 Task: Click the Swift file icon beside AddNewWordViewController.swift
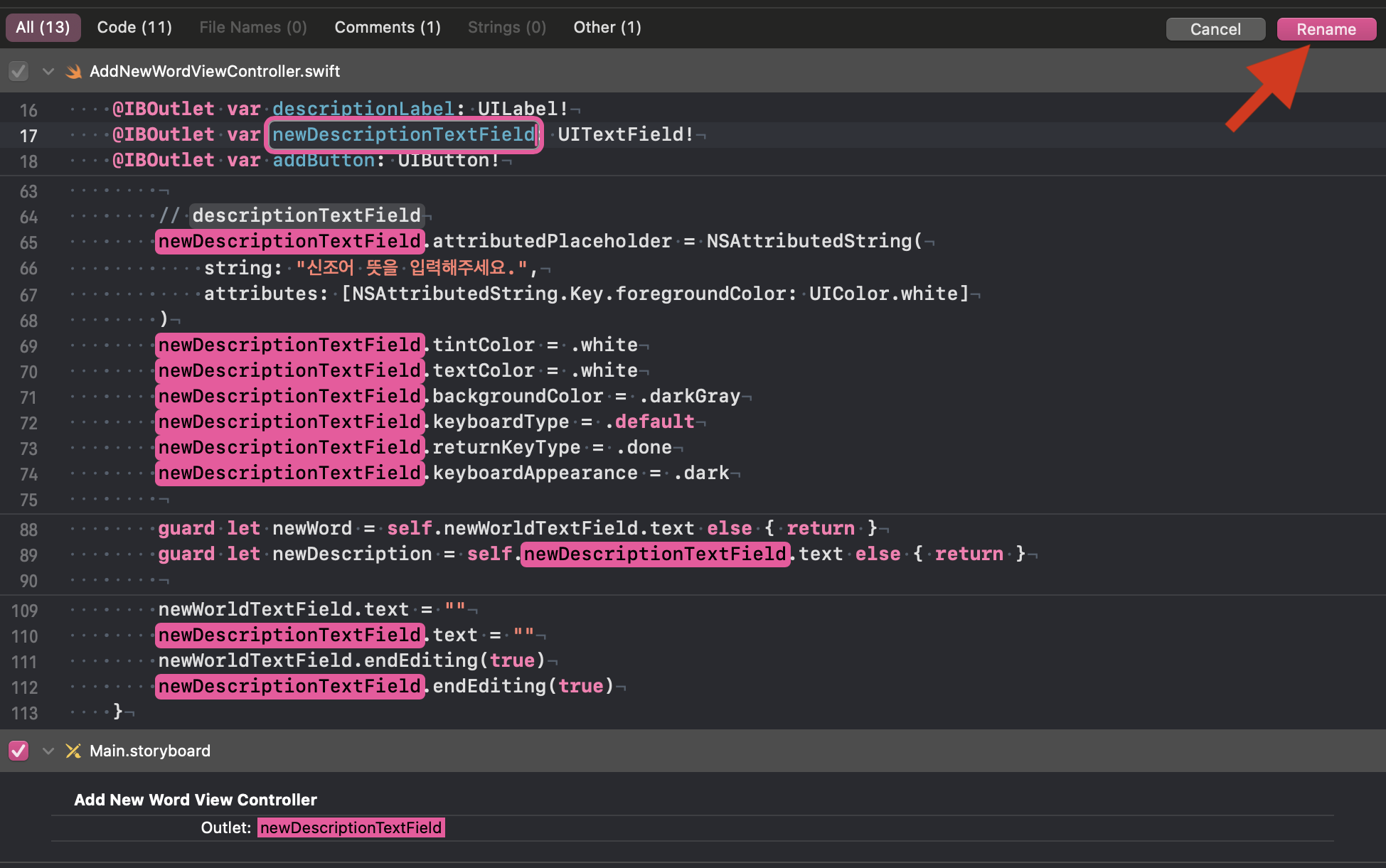[74, 71]
